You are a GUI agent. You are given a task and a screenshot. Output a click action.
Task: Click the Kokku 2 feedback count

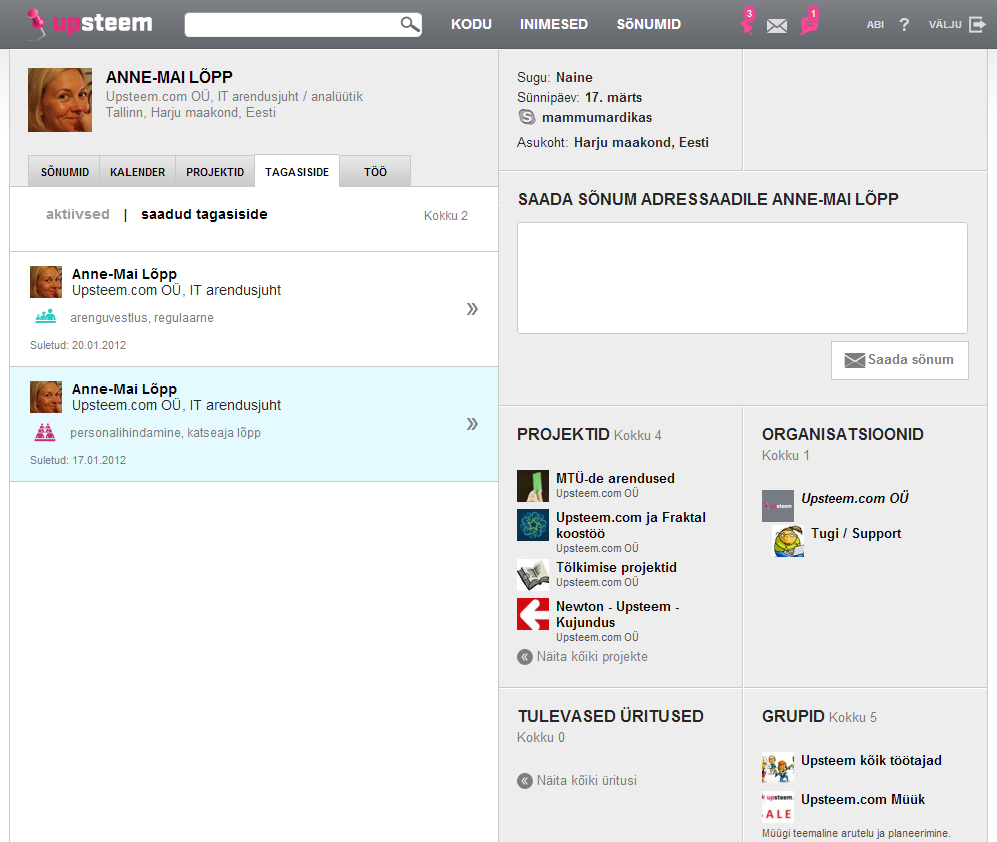(x=446, y=216)
